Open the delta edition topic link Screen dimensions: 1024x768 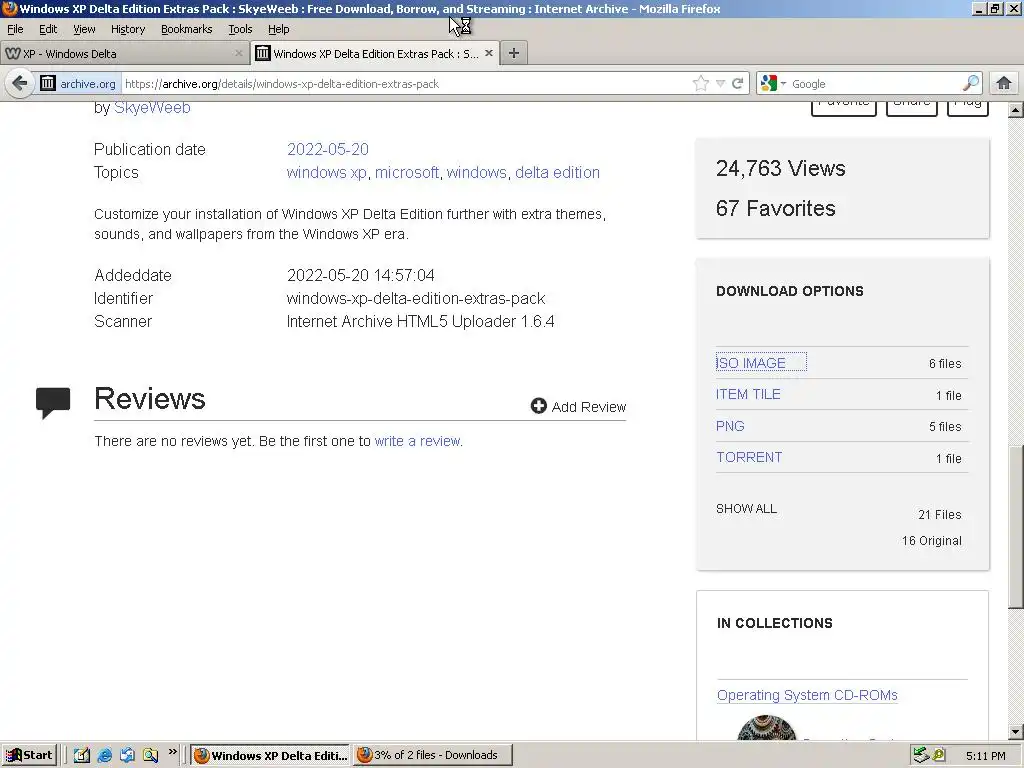[557, 172]
